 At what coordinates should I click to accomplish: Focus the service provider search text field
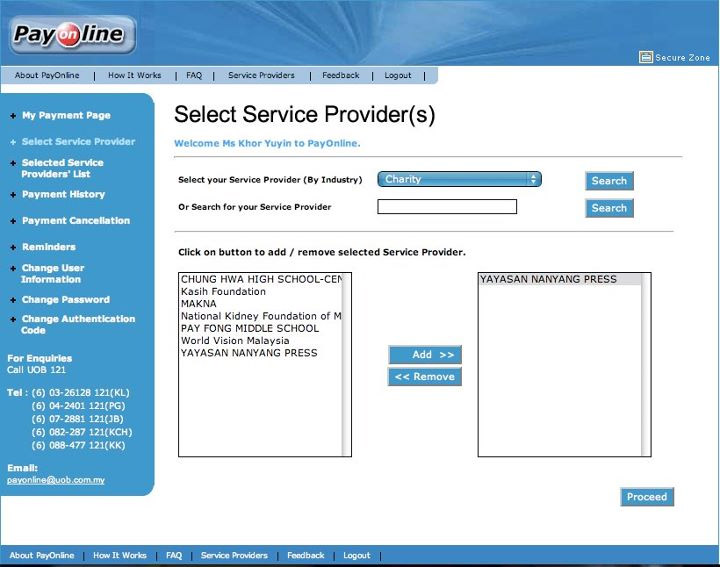click(447, 207)
